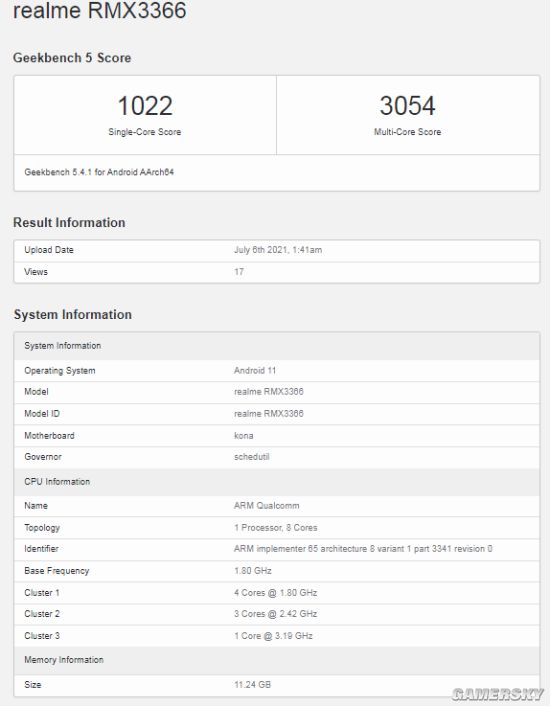
Task: Click the Model value realme RMX3366
Action: tap(269, 392)
